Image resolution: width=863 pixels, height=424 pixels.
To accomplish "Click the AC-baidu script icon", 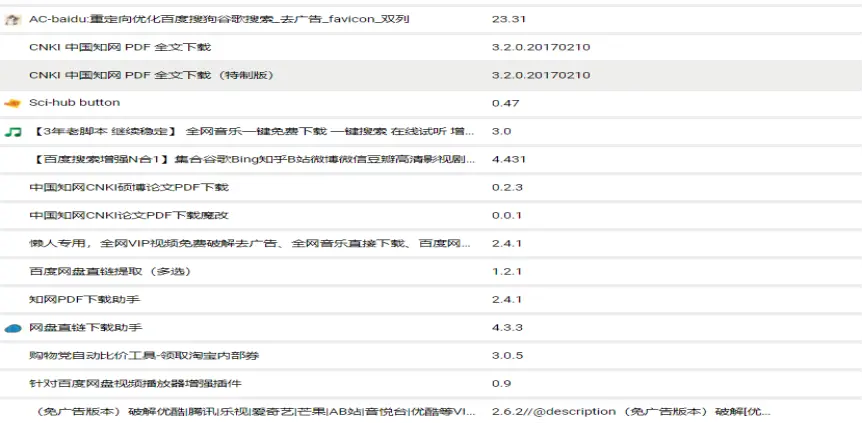I will [13, 20].
